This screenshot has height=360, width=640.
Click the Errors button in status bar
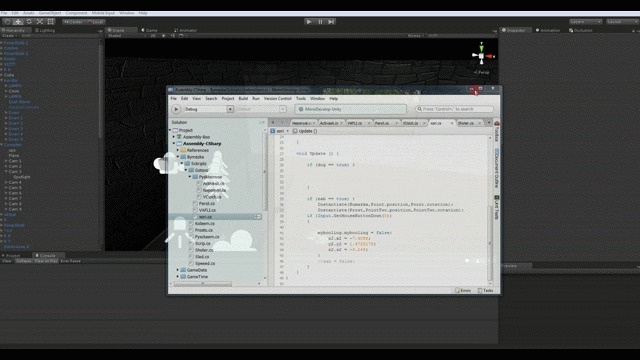463,290
